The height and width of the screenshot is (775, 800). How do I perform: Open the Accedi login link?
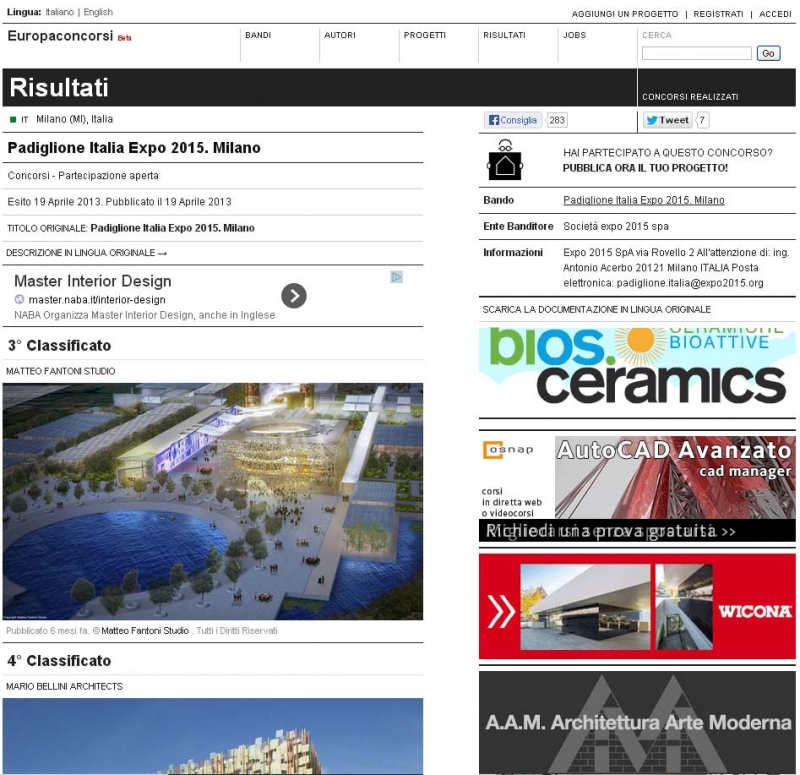coord(775,14)
